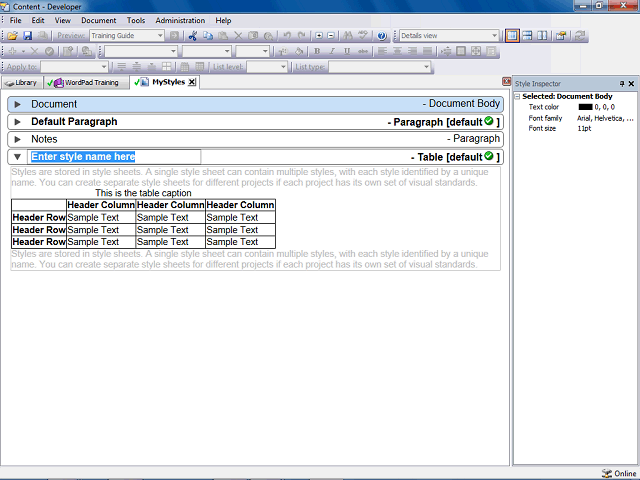Viewport: 640px width, 480px height.
Task: Expand the Document style row
Action: [x=18, y=104]
